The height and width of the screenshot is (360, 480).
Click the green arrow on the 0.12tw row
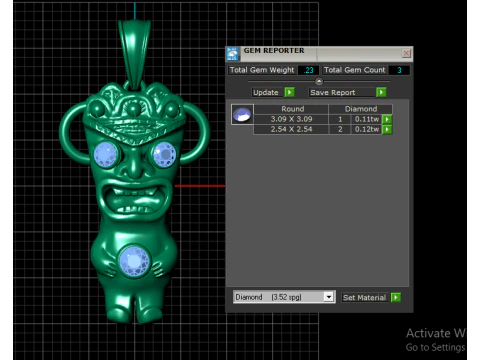click(387, 129)
